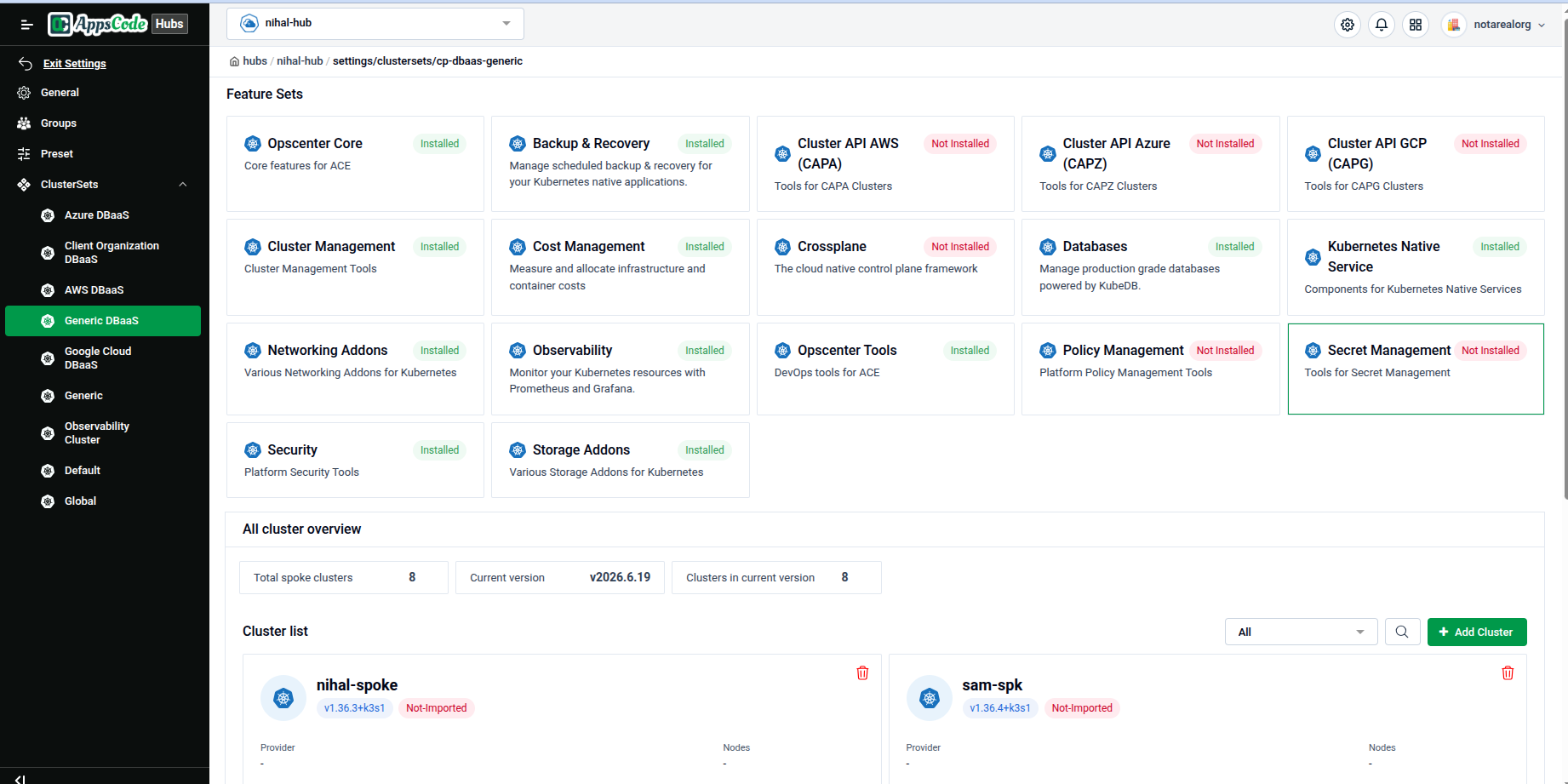Click the AppsCode Hubs logo
This screenshot has width=1568, height=784.
[117, 24]
